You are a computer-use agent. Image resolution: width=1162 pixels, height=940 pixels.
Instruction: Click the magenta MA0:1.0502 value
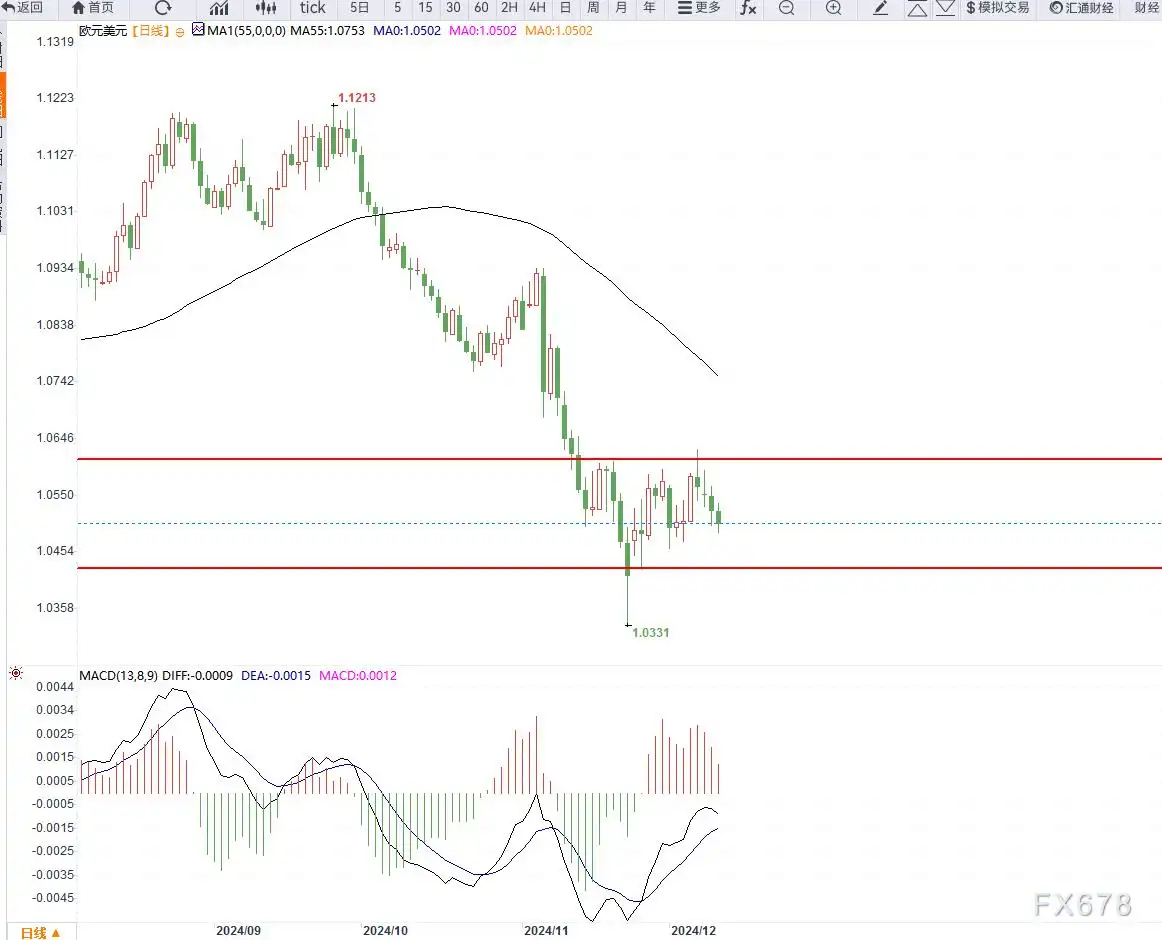coord(482,30)
